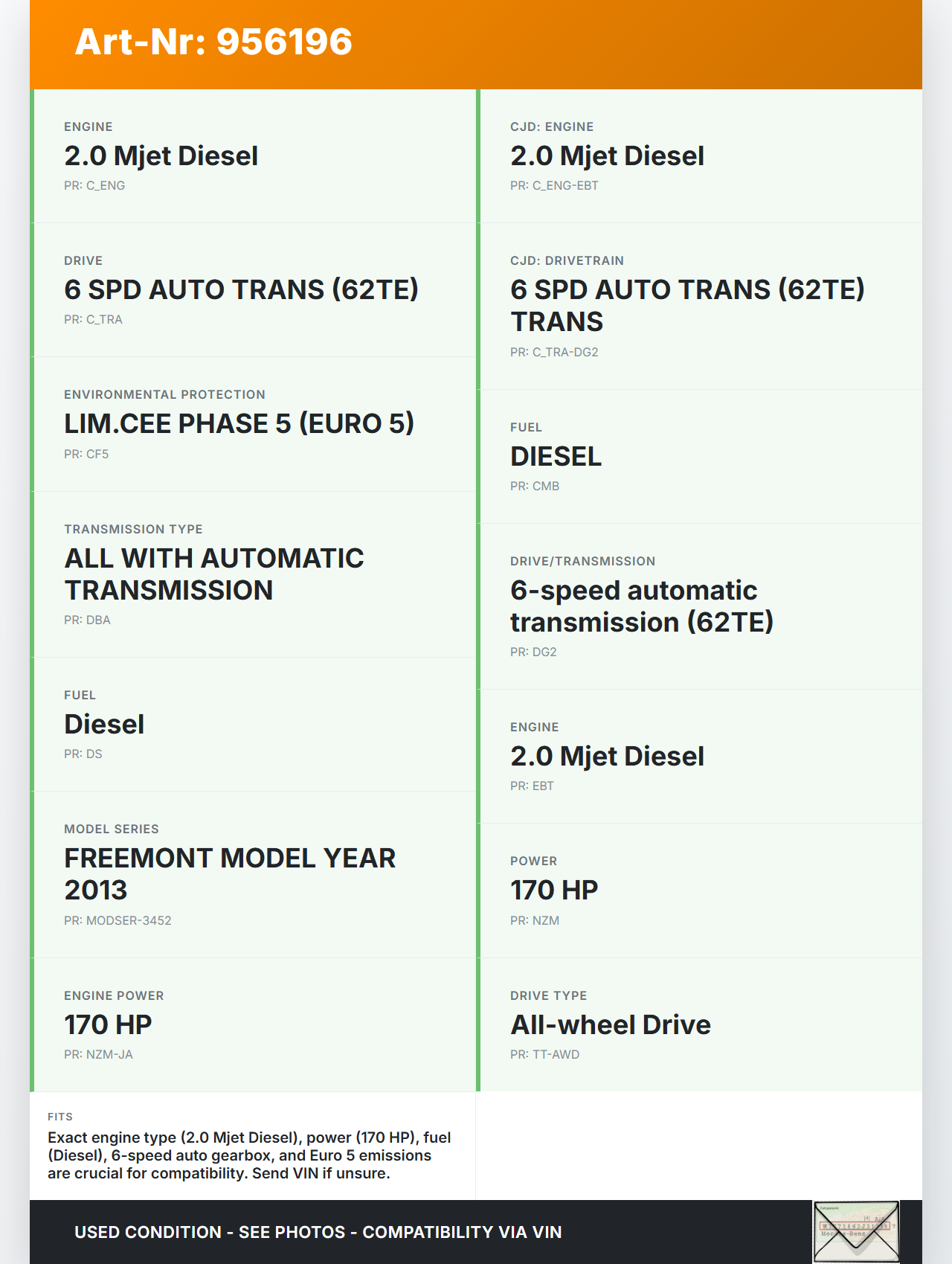The width and height of the screenshot is (952, 1264).
Task: Select LIM.CEE PHASE 5 (EURO 5) entry
Action: click(x=253, y=424)
